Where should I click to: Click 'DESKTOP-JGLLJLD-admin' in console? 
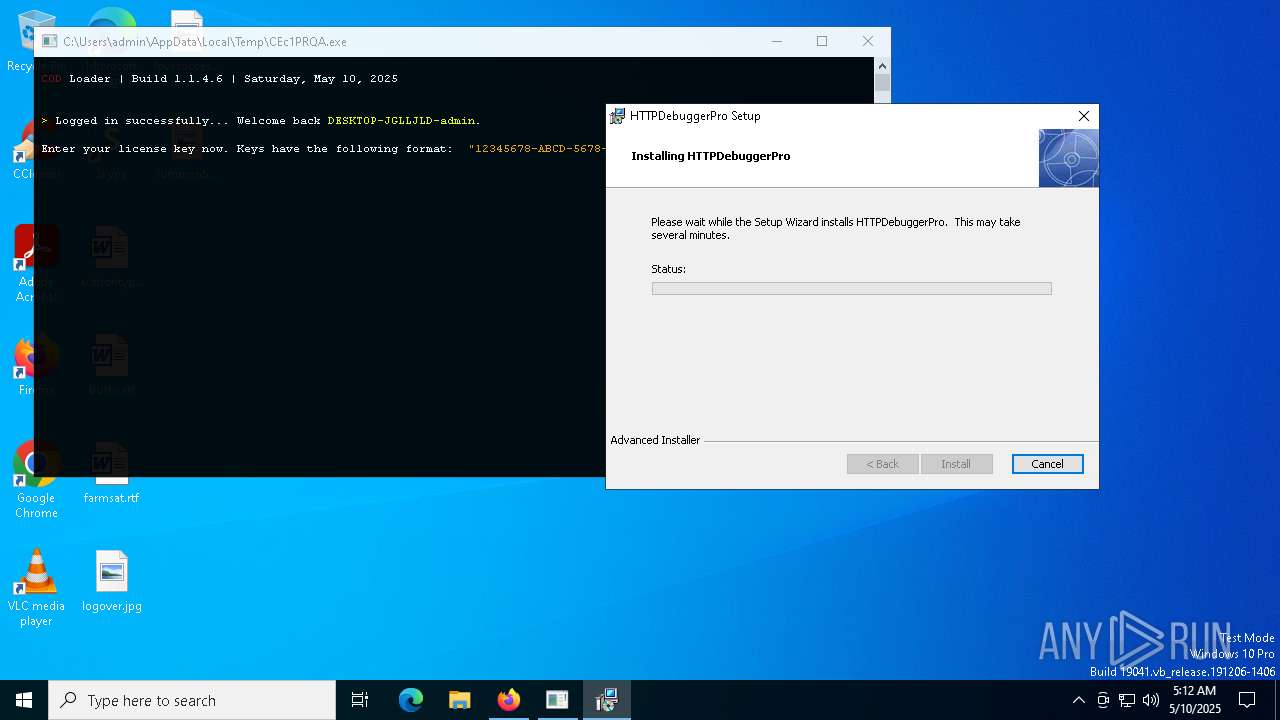click(401, 121)
